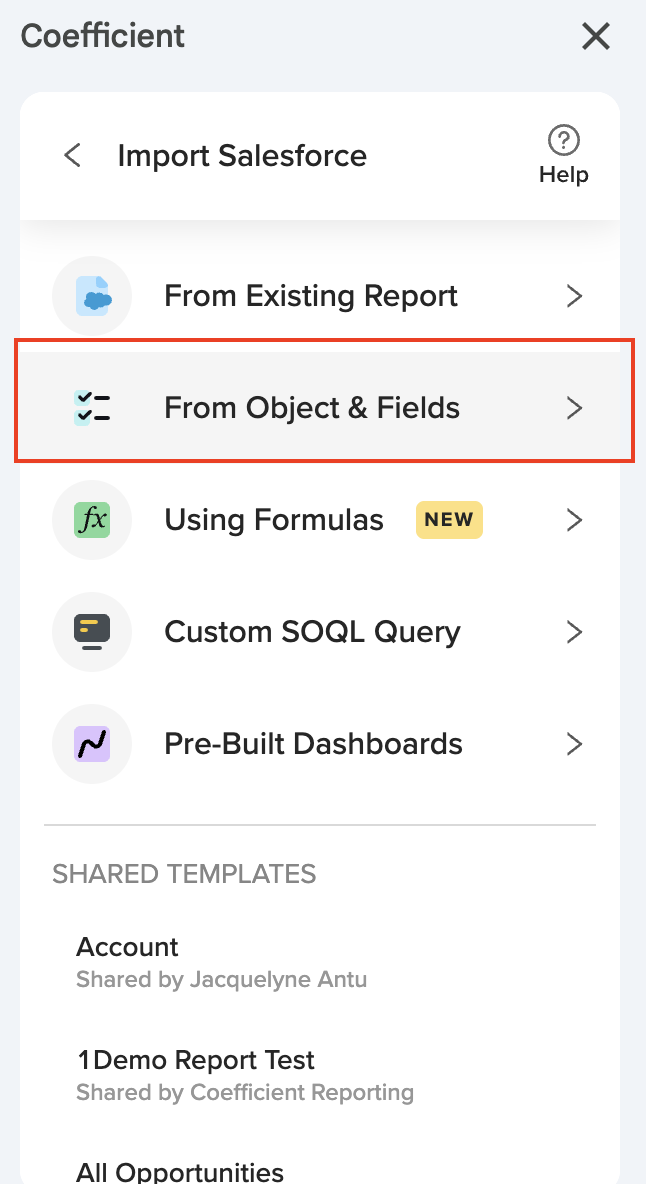Go back using the left arrow

pyautogui.click(x=72, y=156)
